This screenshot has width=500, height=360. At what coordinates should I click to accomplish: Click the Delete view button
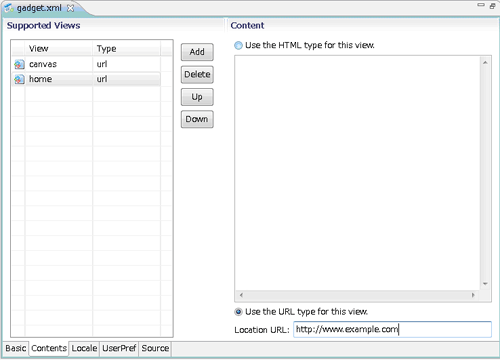point(197,74)
